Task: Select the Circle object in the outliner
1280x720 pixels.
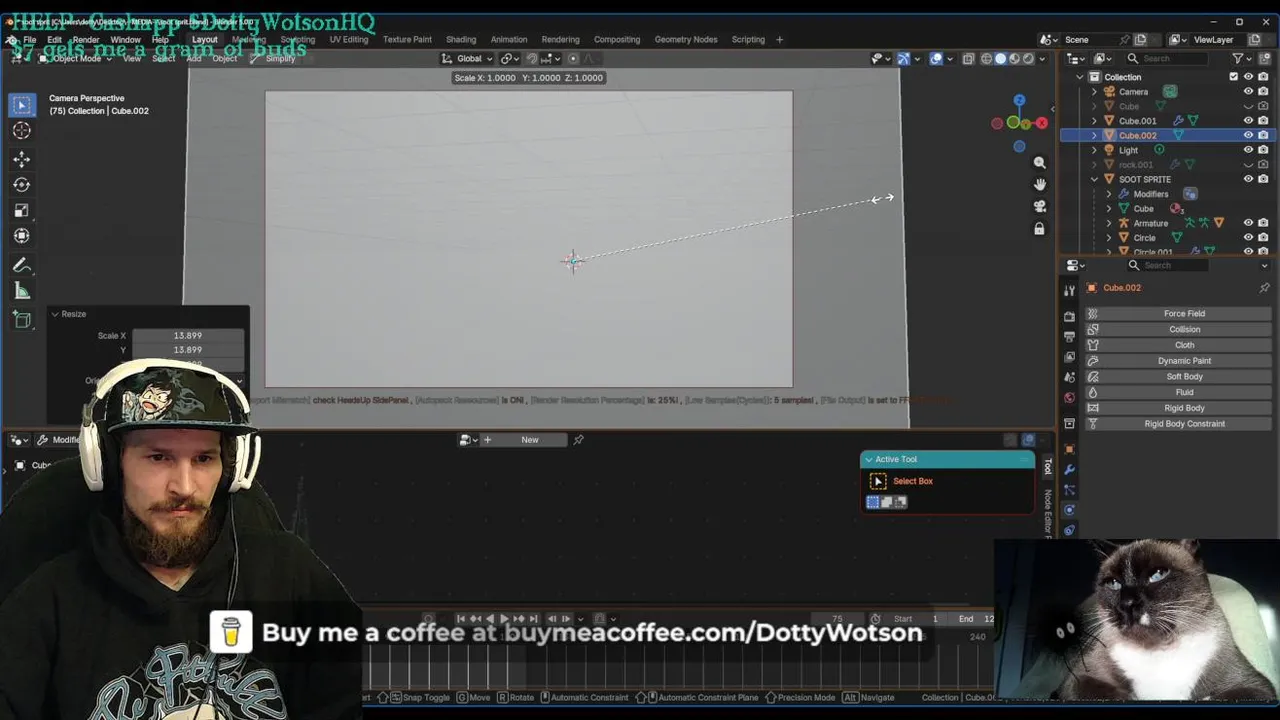Action: [x=1144, y=238]
